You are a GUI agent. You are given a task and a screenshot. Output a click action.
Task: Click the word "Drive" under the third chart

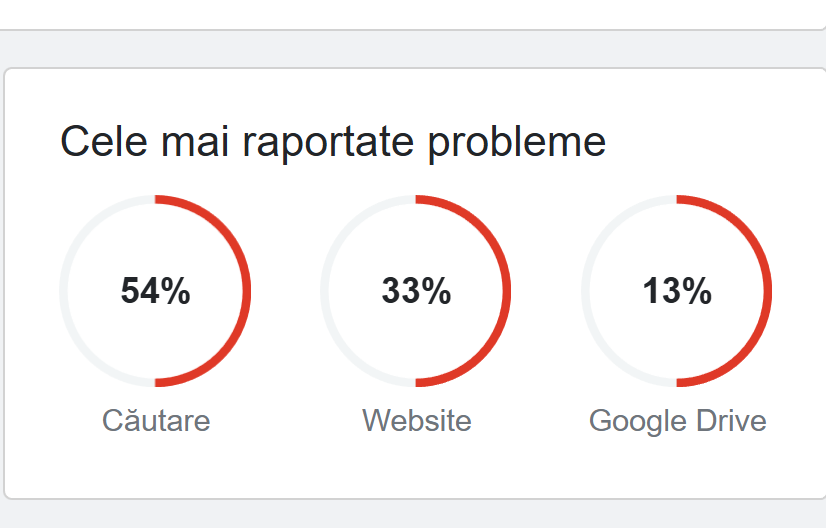tap(731, 421)
